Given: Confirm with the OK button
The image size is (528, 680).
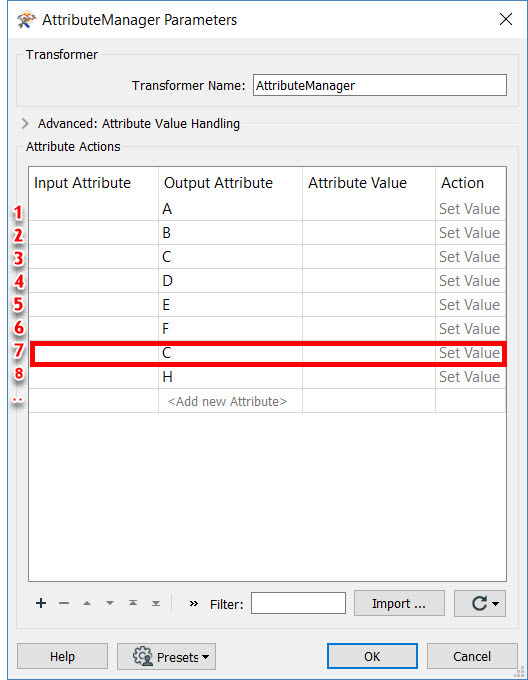Looking at the screenshot, I should pyautogui.click(x=372, y=656).
